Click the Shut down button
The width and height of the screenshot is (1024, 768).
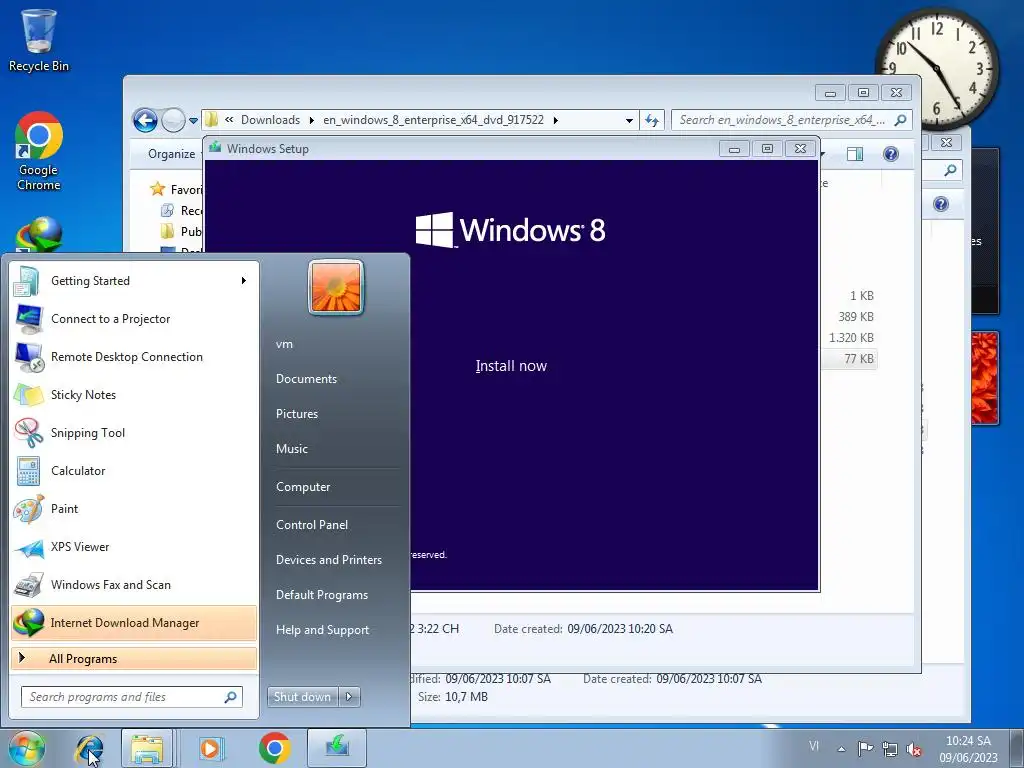click(303, 697)
